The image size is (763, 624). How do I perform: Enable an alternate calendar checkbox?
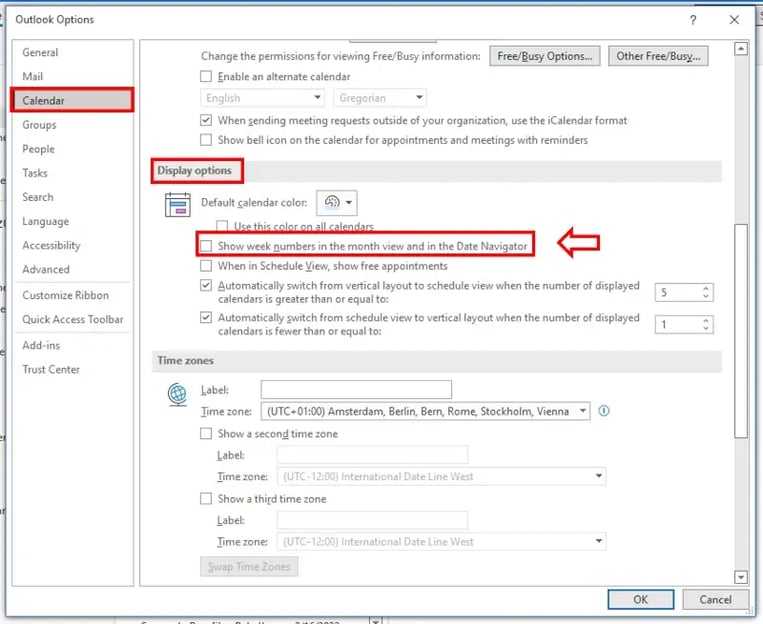pyautogui.click(x=206, y=76)
